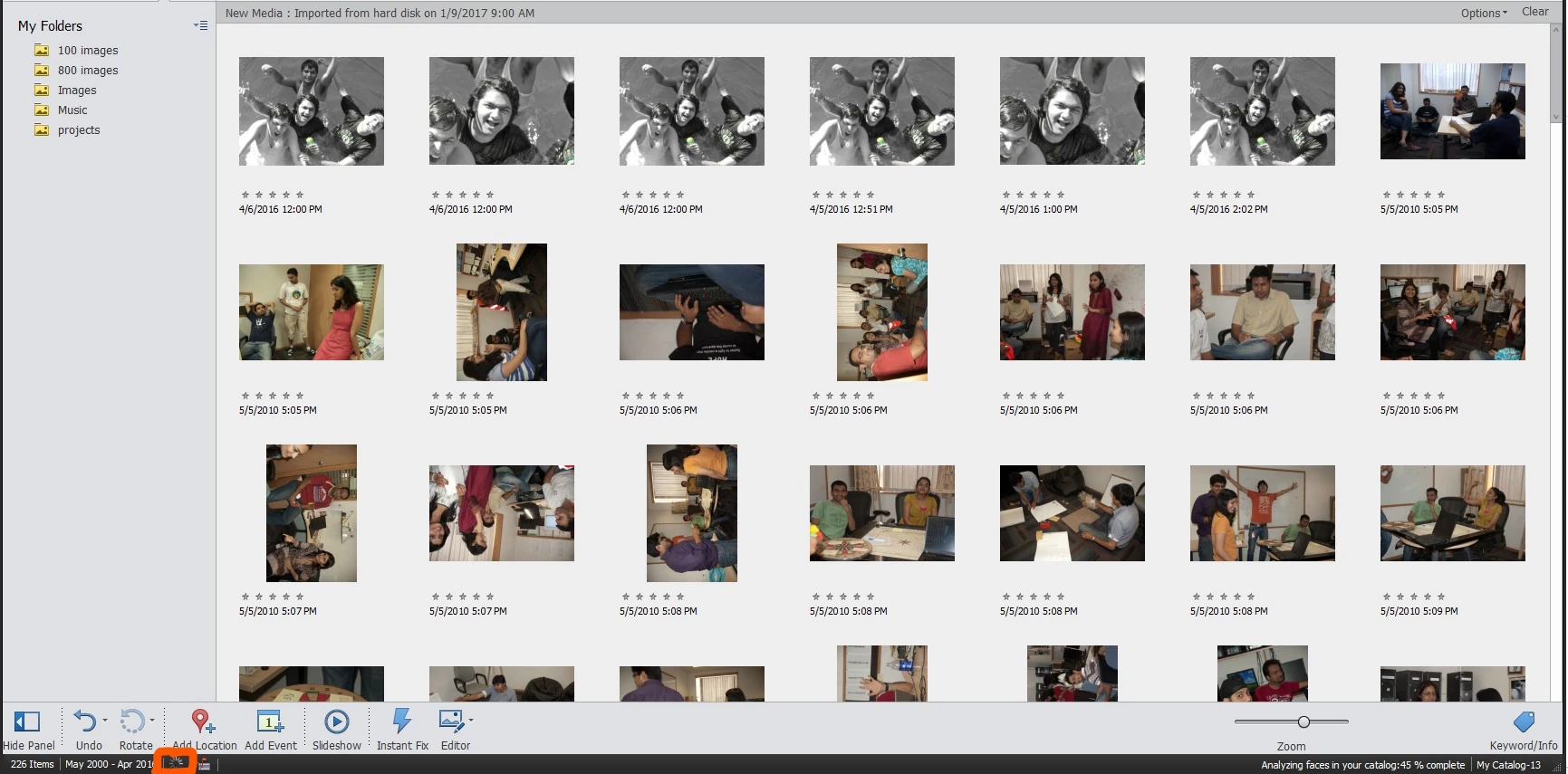The image size is (1568, 774).
Task: Click the Hide Panel icon
Action: click(27, 721)
